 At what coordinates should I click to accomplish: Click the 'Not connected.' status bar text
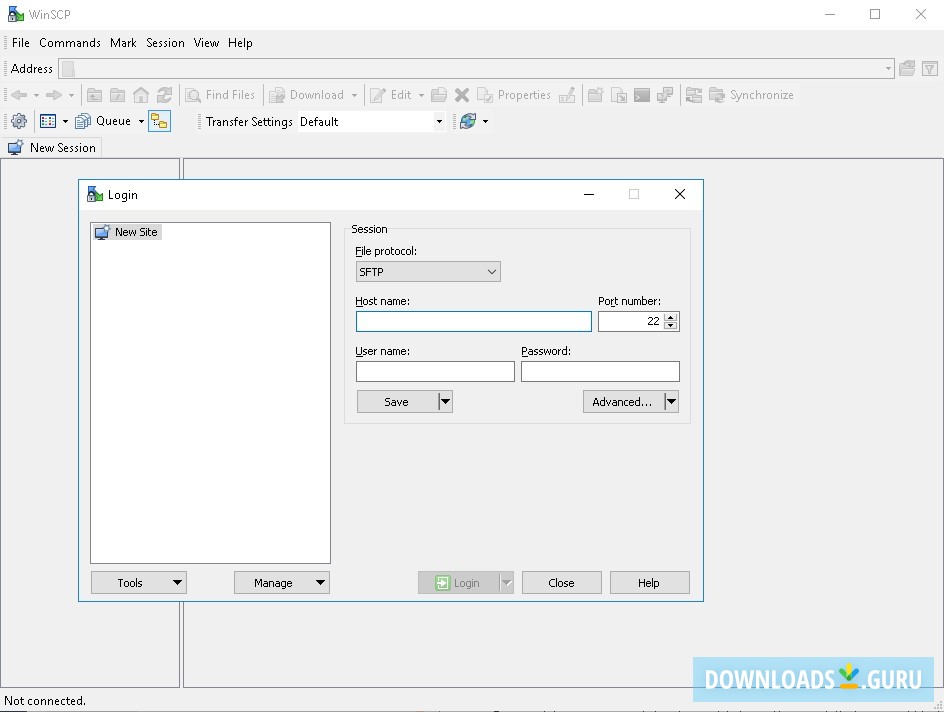tap(45, 701)
